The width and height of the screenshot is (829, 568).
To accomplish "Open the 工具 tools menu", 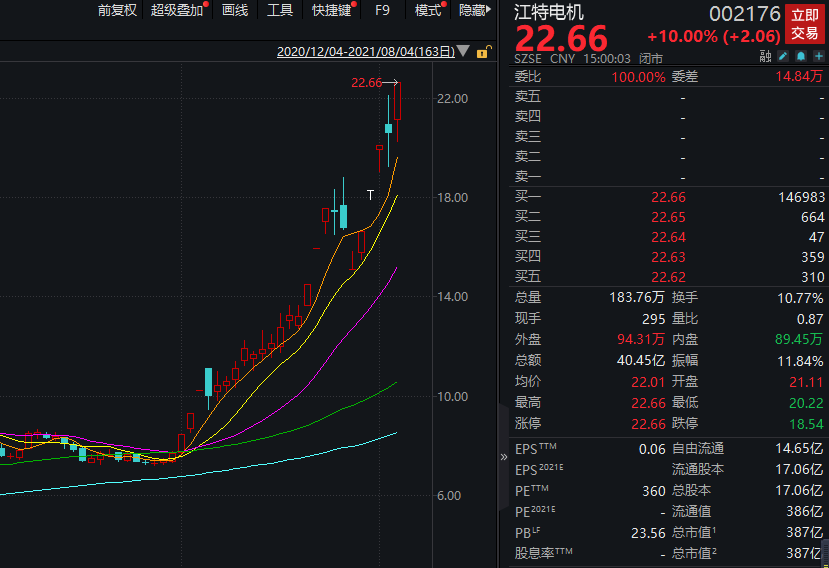I will tap(280, 10).
